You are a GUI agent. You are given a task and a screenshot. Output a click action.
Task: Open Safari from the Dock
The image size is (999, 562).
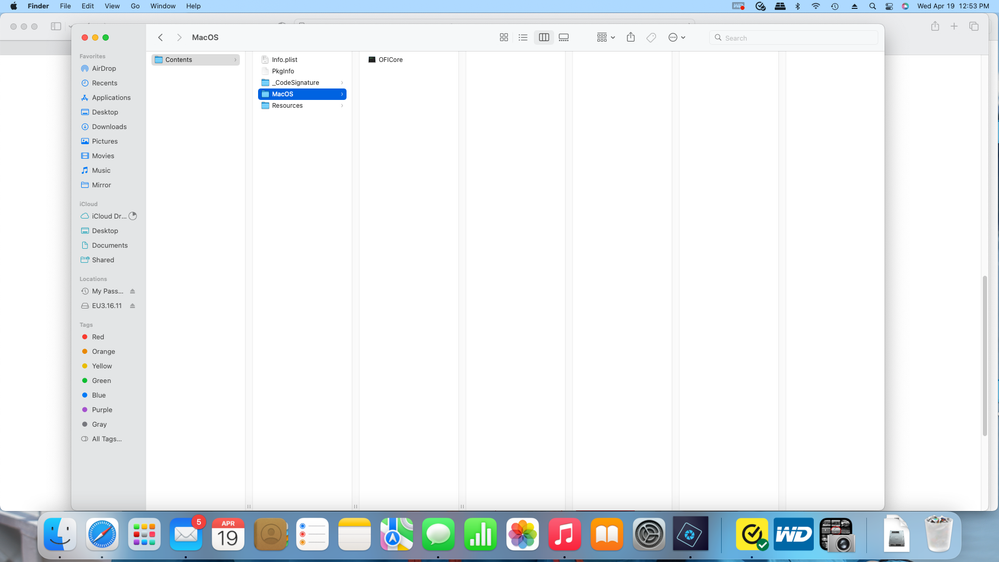coord(102,534)
